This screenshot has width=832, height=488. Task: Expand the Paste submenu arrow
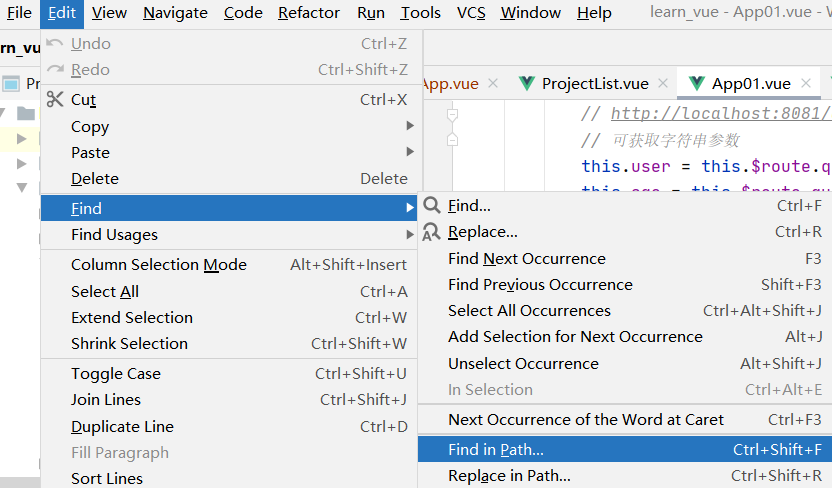[x=409, y=153]
